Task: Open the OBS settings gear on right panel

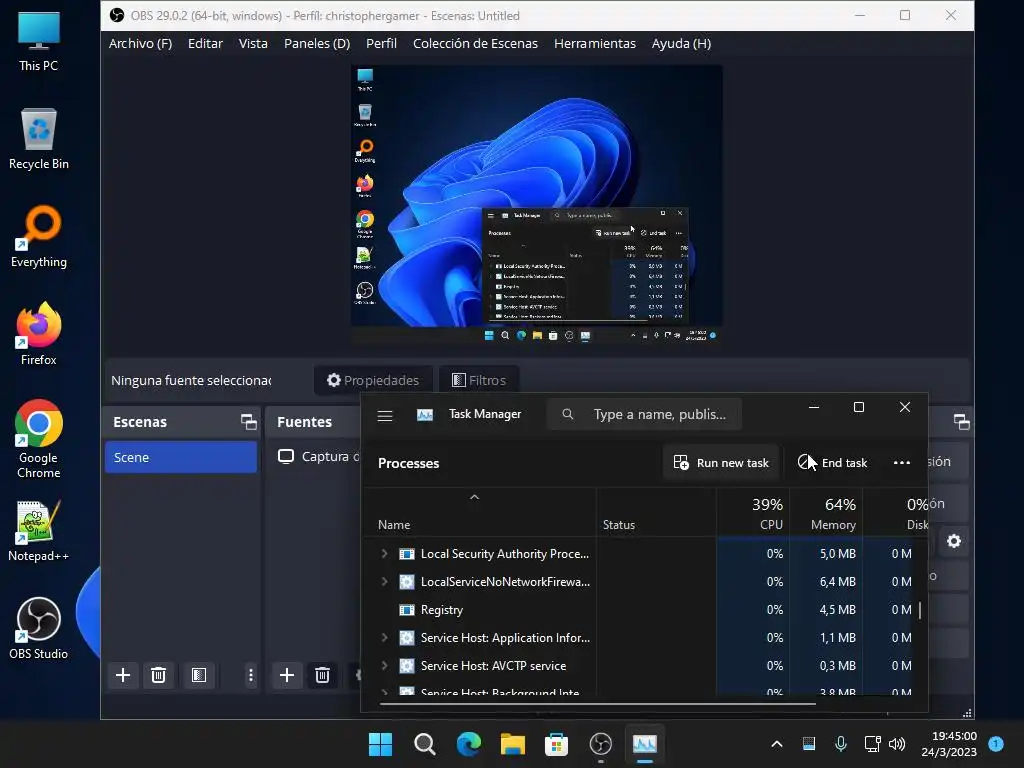Action: [954, 541]
